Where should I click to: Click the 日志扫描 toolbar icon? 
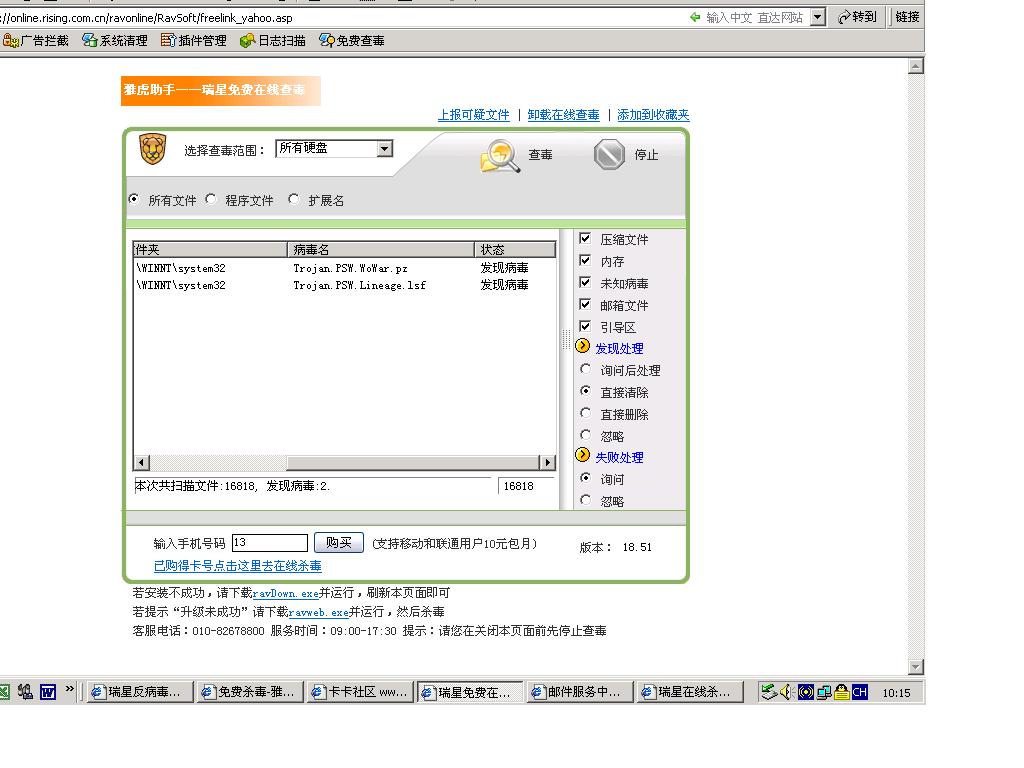pyautogui.click(x=248, y=40)
